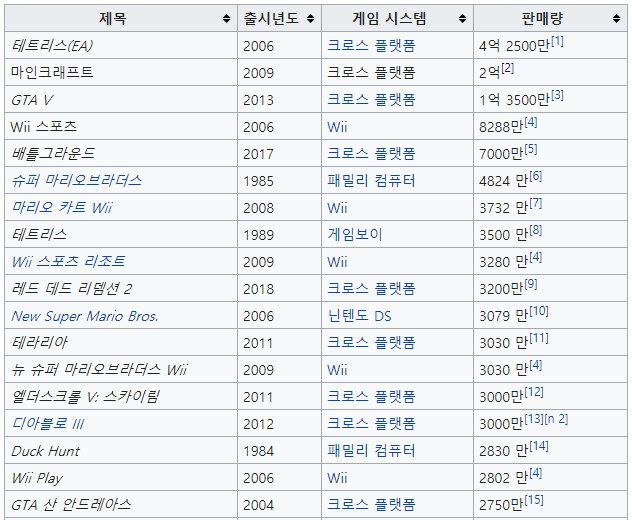Click year 2004 in GTA 산 안드레아스 row

coord(258,505)
